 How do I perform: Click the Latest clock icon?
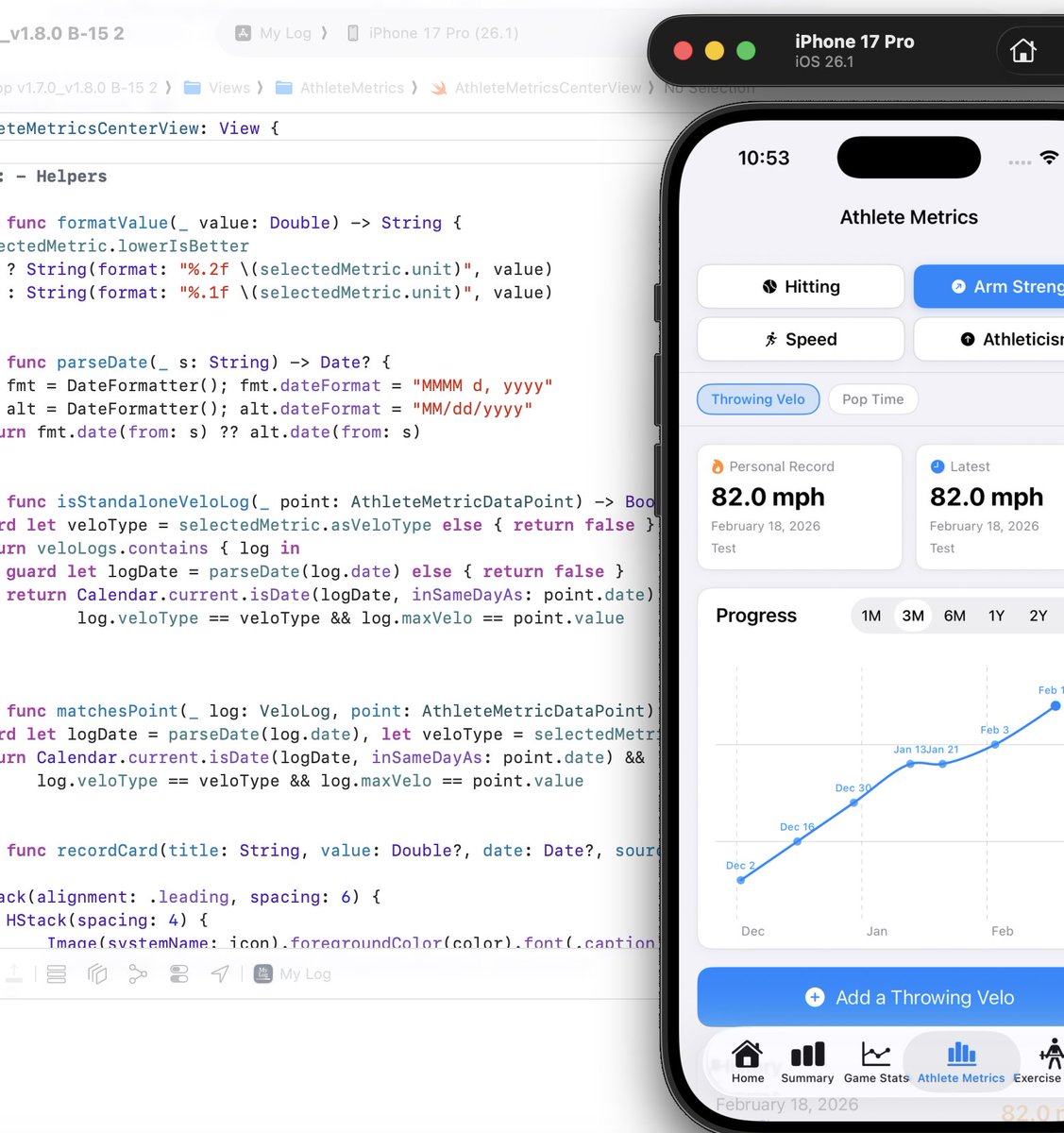coord(937,466)
